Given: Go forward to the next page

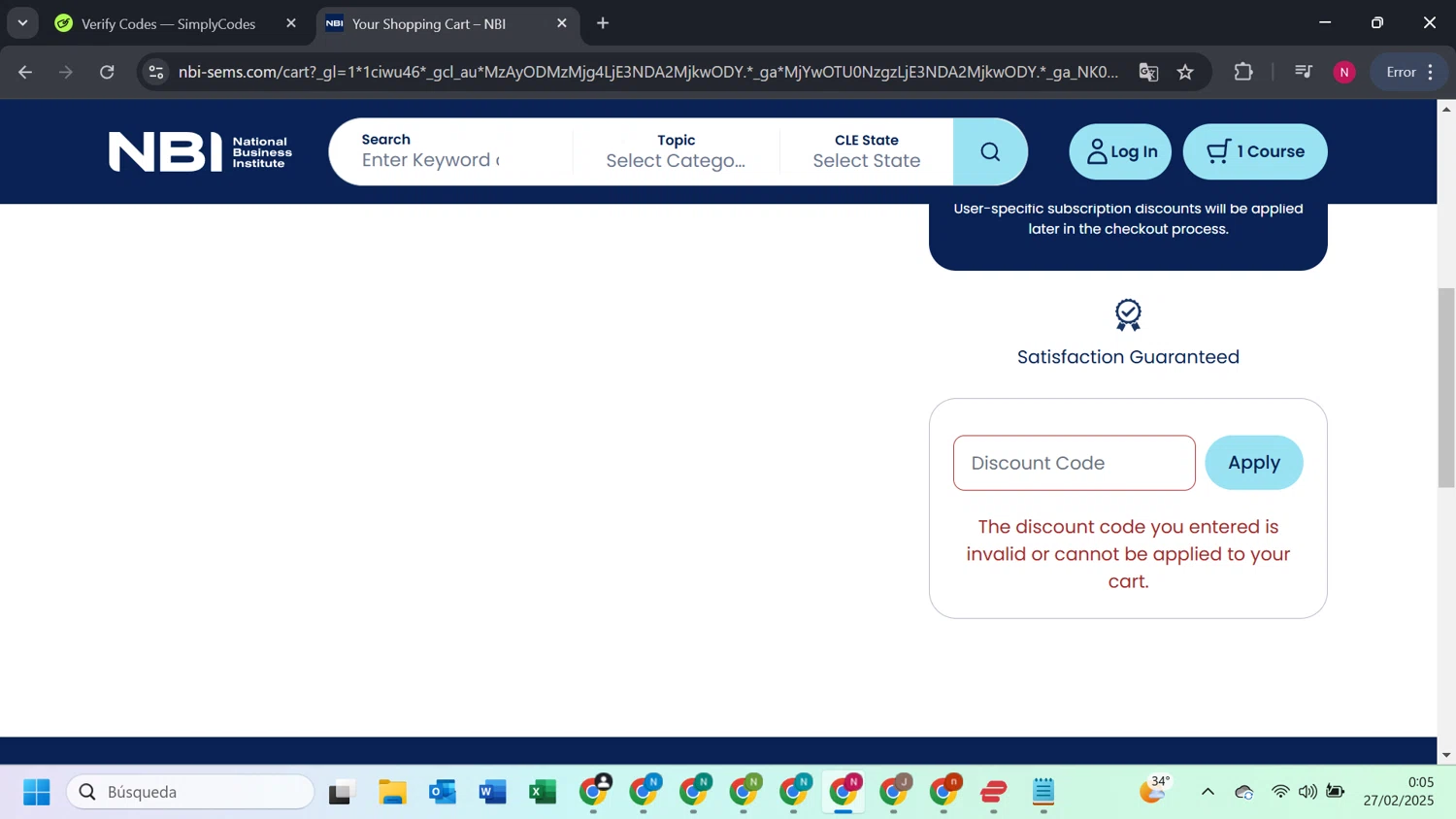Looking at the screenshot, I should point(66,72).
